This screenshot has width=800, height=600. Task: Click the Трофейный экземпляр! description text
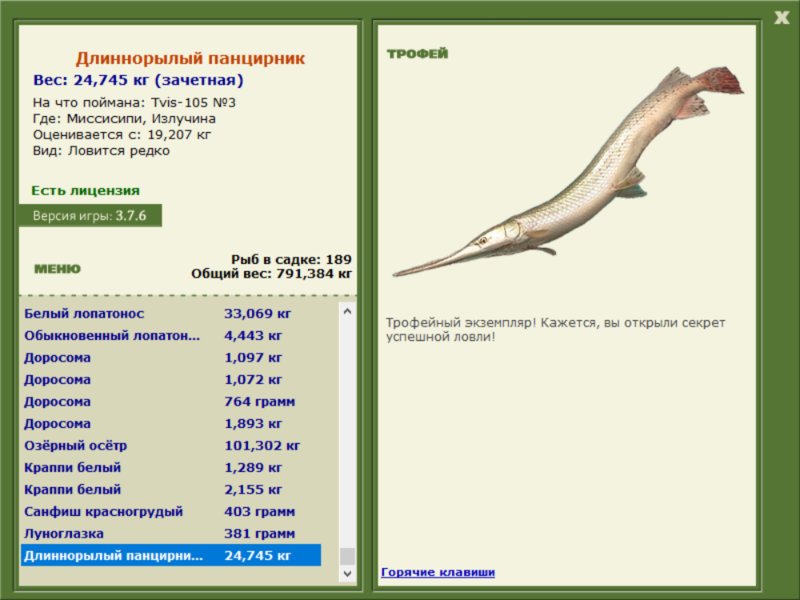click(x=555, y=330)
